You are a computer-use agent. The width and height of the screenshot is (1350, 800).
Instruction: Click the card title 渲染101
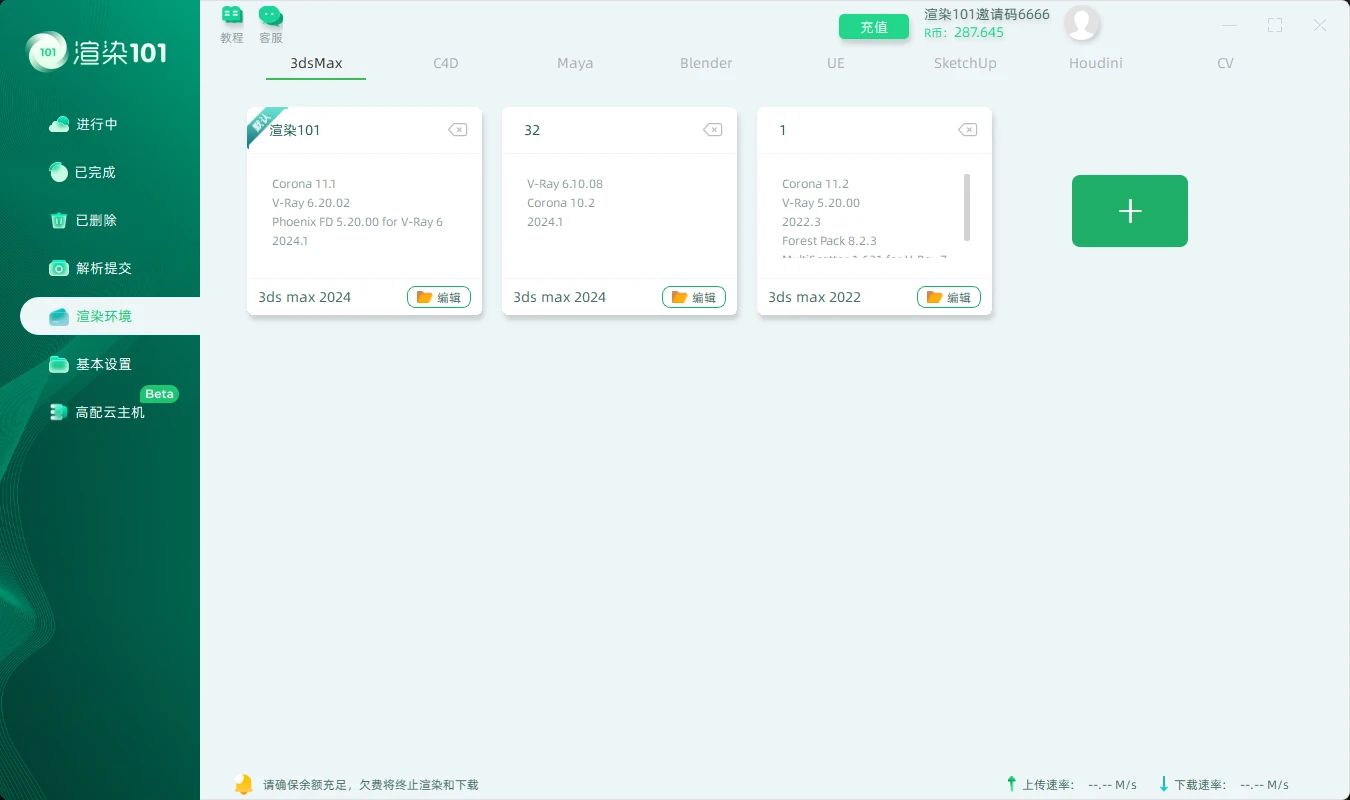[295, 130]
